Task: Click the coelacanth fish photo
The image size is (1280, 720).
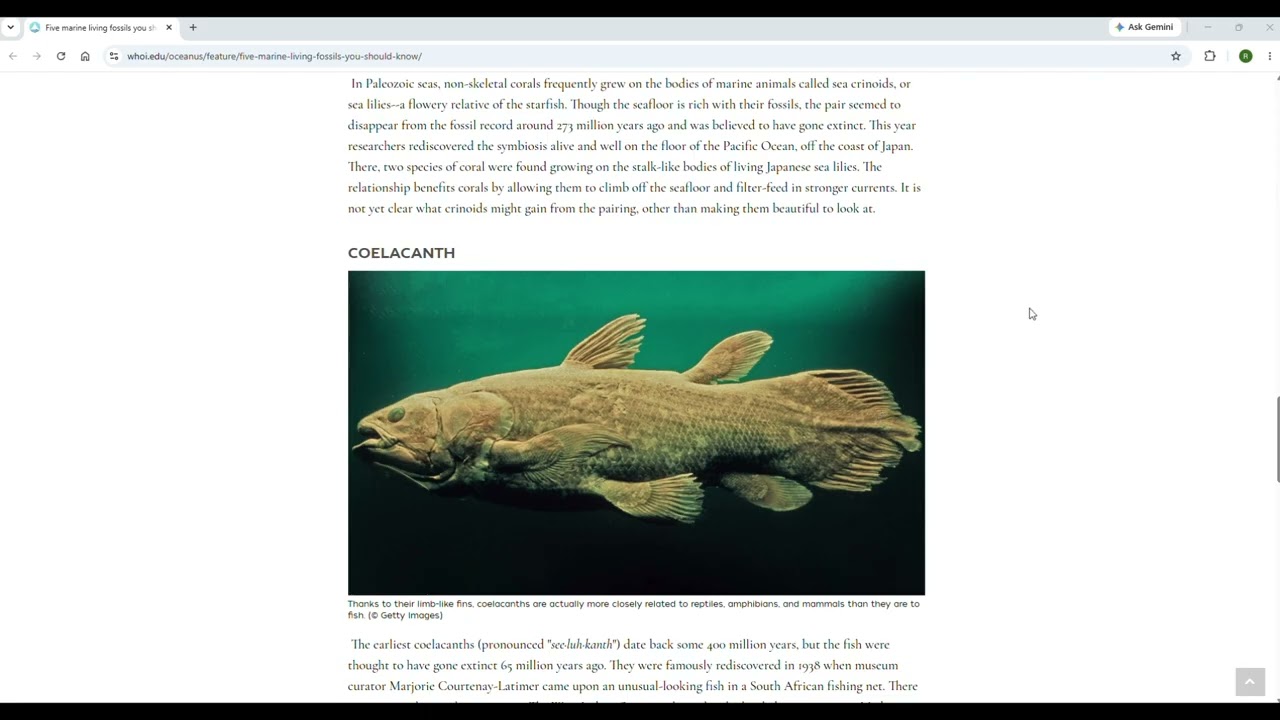Action: [636, 433]
